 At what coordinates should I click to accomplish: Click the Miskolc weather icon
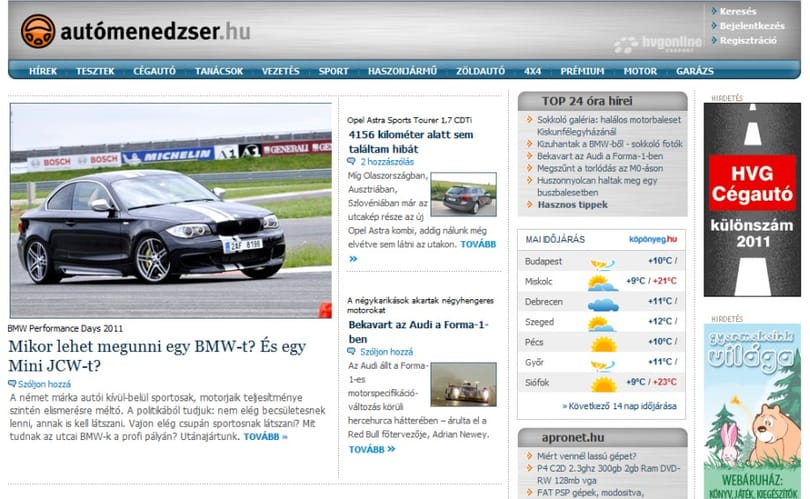[x=602, y=283]
